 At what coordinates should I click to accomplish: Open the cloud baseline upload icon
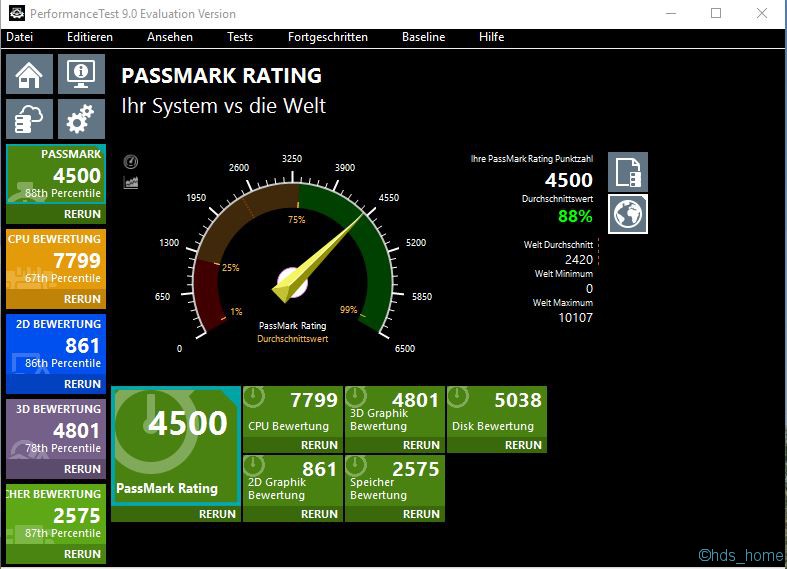(29, 119)
